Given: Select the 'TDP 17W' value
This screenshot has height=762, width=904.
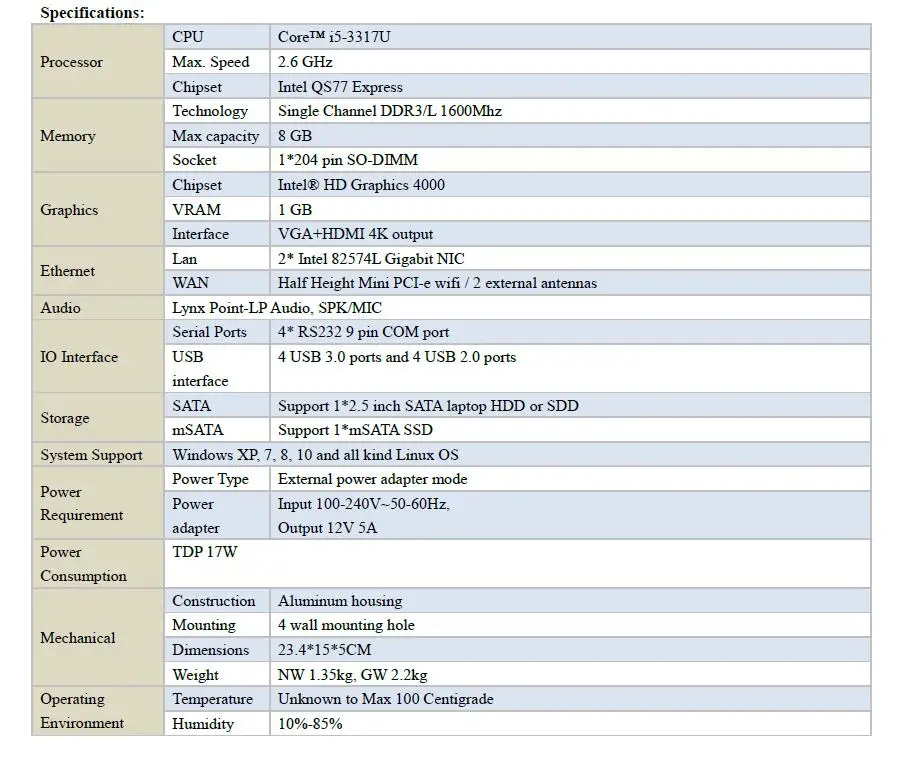Looking at the screenshot, I should tap(205, 552).
